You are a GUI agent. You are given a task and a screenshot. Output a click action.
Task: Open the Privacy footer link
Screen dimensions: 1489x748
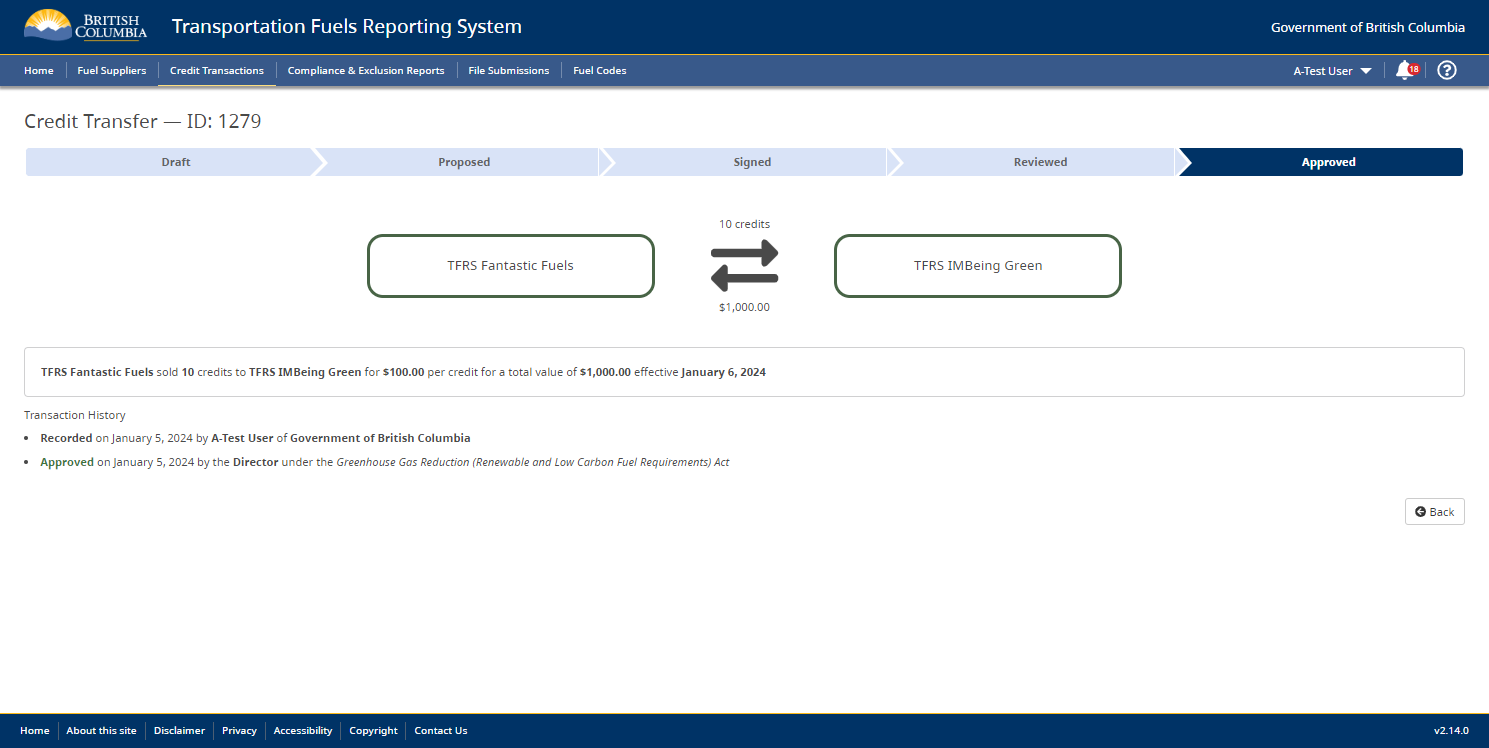pos(239,731)
